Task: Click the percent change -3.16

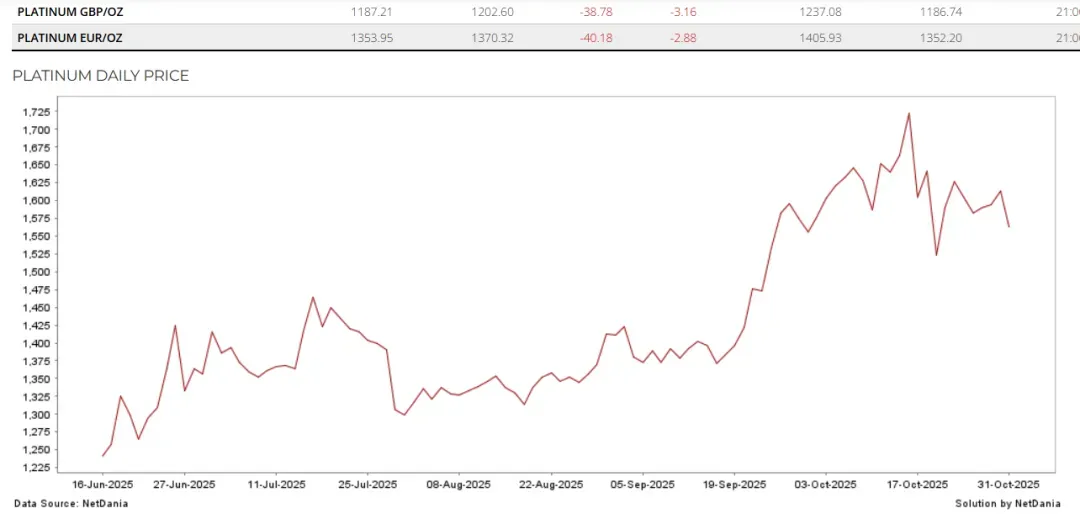Action: click(683, 12)
